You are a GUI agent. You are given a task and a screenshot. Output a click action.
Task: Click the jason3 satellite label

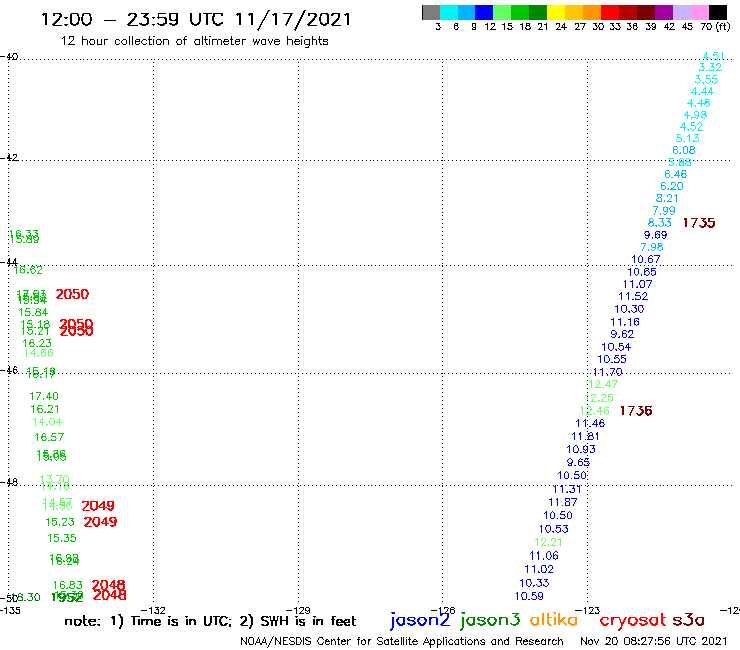tap(490, 620)
